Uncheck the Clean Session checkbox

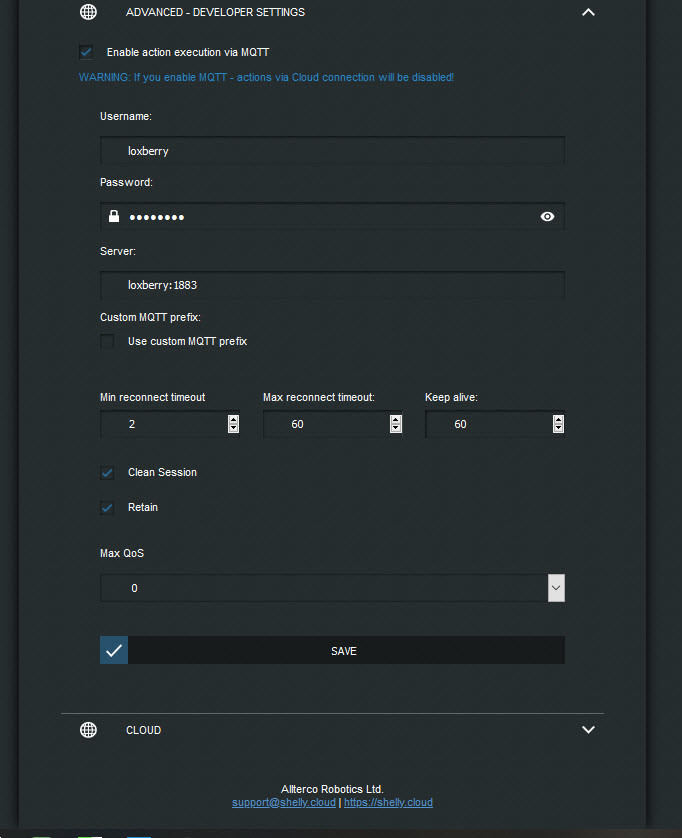(x=107, y=472)
